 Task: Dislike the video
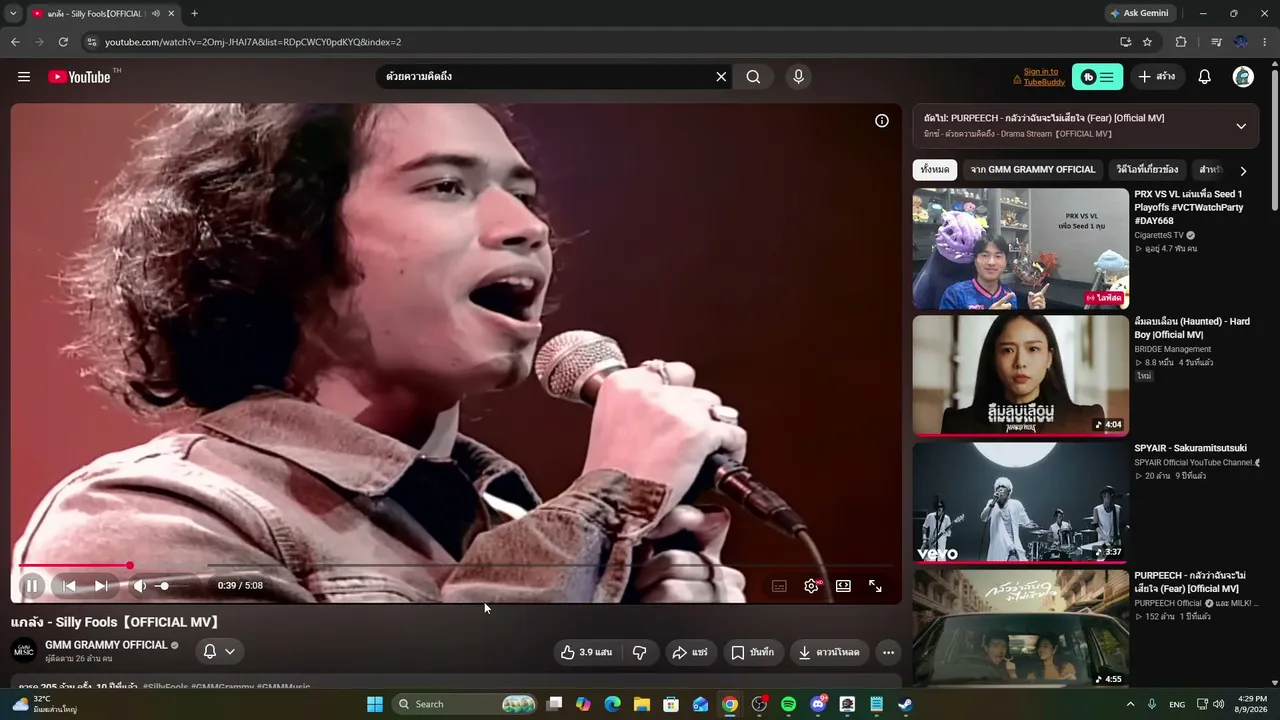pyautogui.click(x=640, y=652)
